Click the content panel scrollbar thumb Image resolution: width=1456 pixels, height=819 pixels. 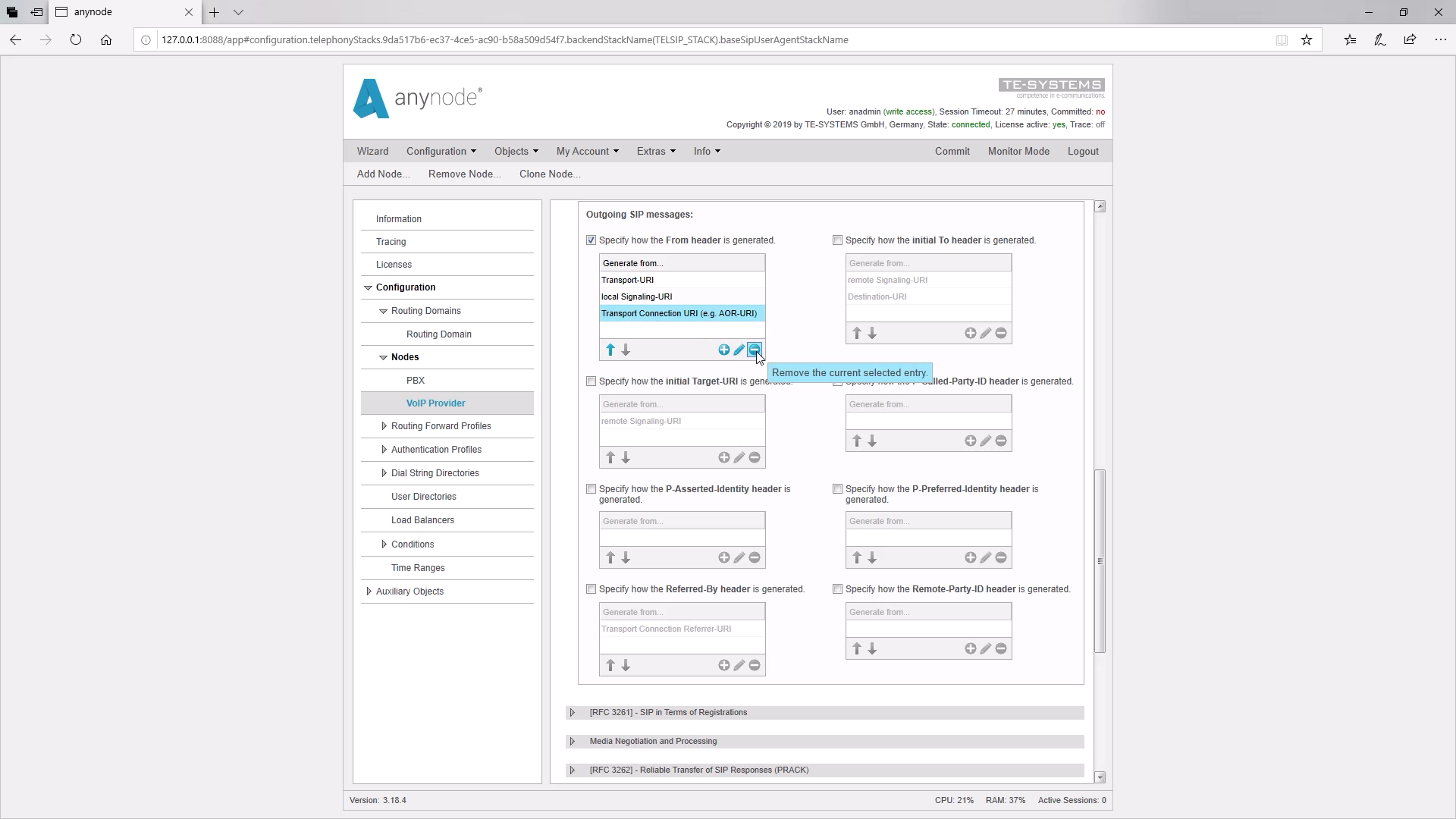coord(1100,561)
